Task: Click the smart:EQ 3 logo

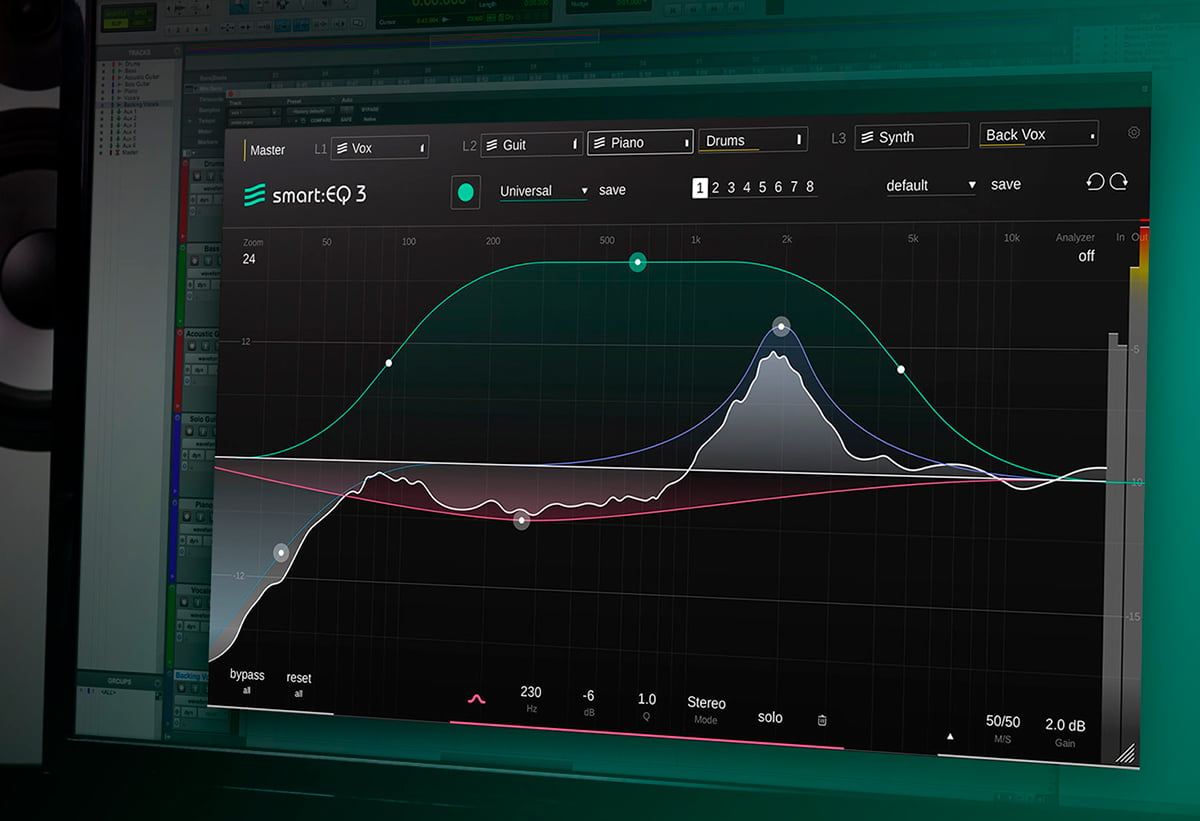Action: pos(305,194)
